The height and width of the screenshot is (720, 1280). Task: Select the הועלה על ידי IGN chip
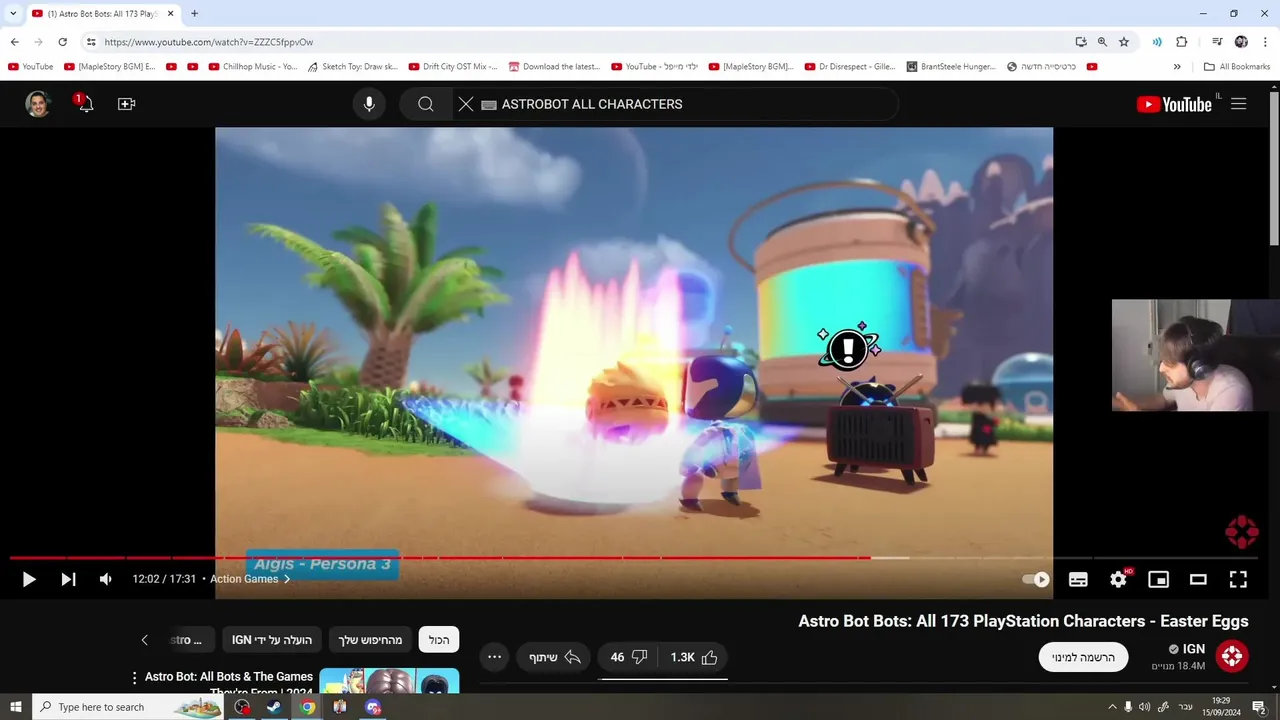pos(272,640)
